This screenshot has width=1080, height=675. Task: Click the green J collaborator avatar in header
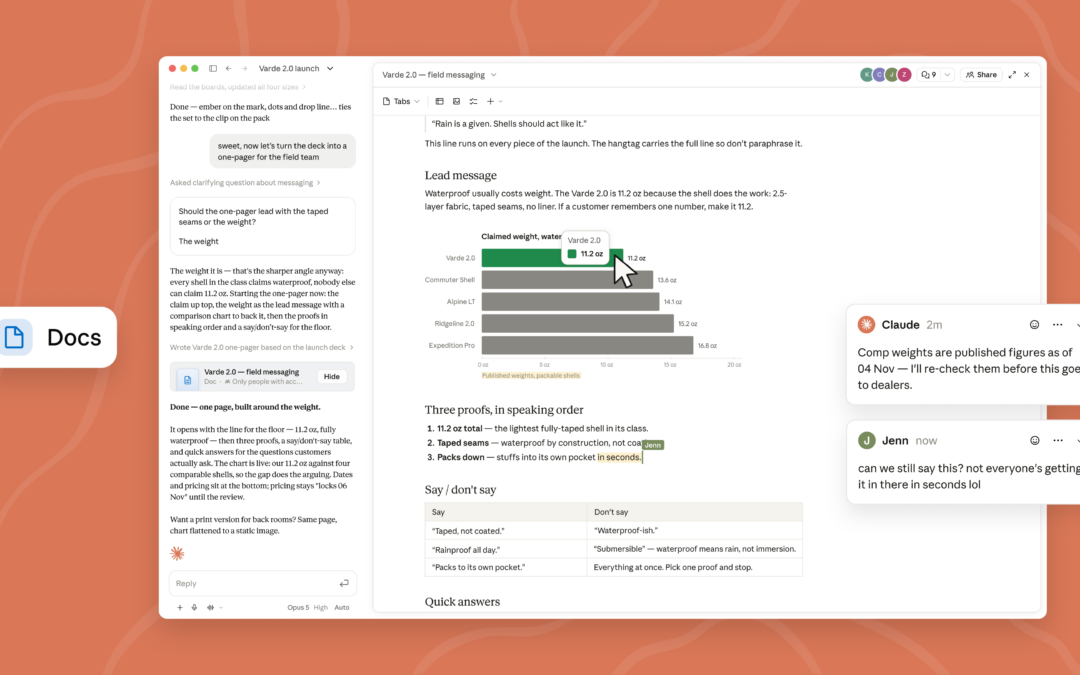pyautogui.click(x=892, y=74)
